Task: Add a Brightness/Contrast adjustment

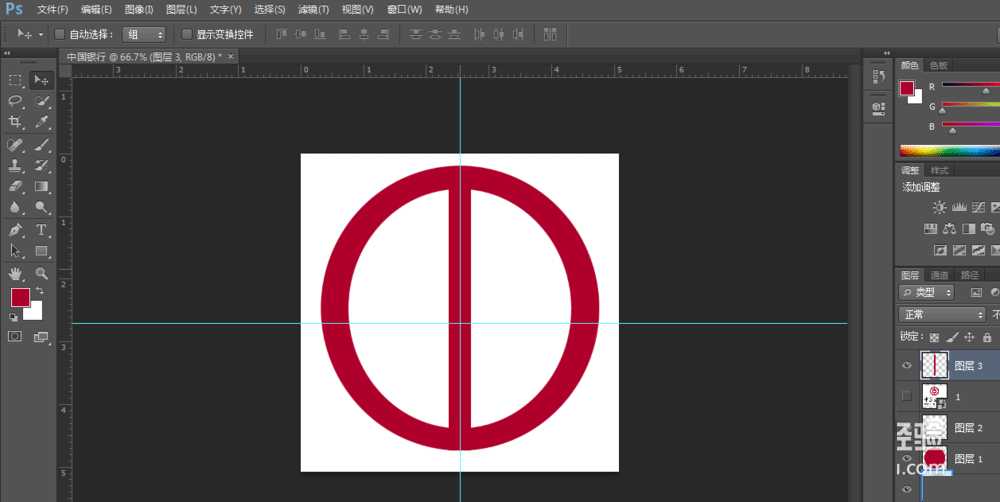Action: (x=939, y=207)
